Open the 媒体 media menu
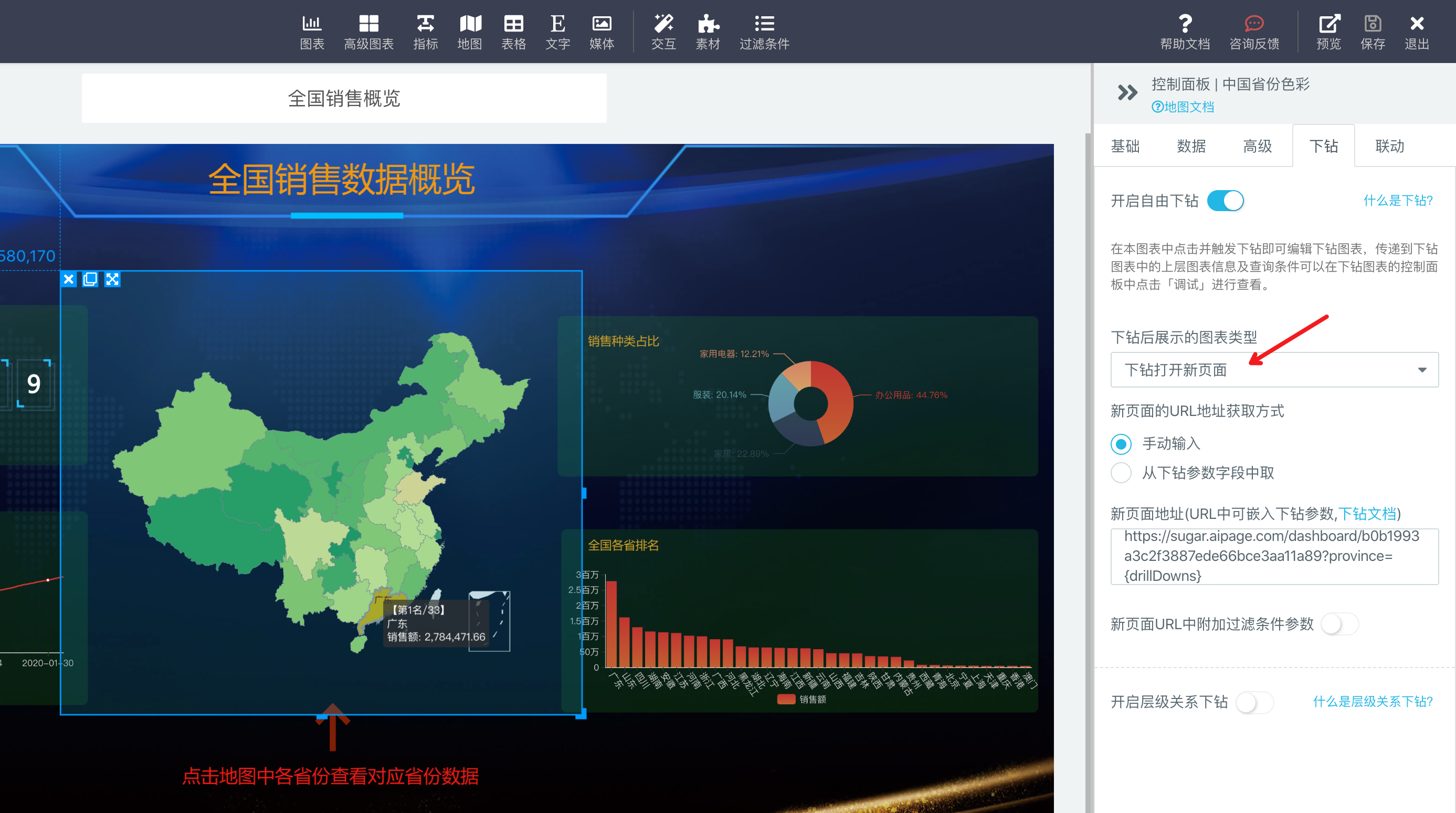 tap(602, 32)
